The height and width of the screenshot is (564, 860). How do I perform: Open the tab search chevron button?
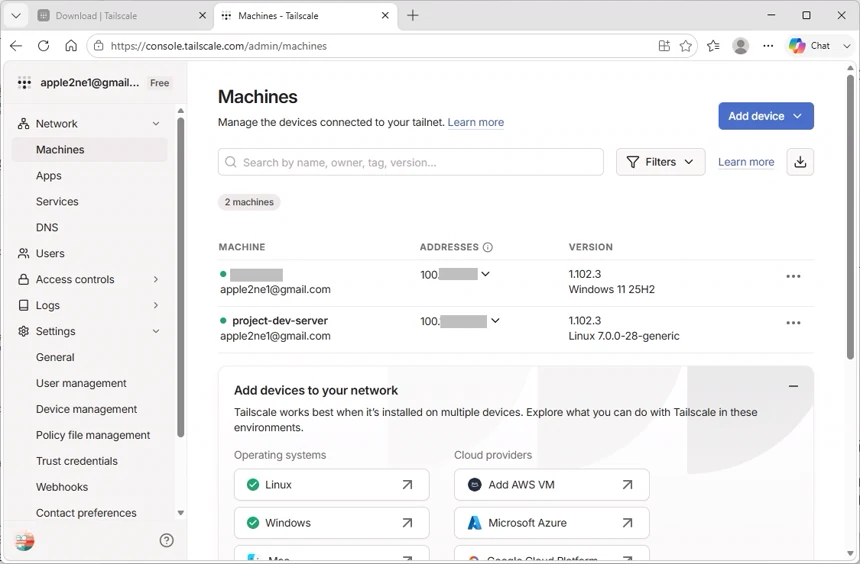tap(16, 15)
